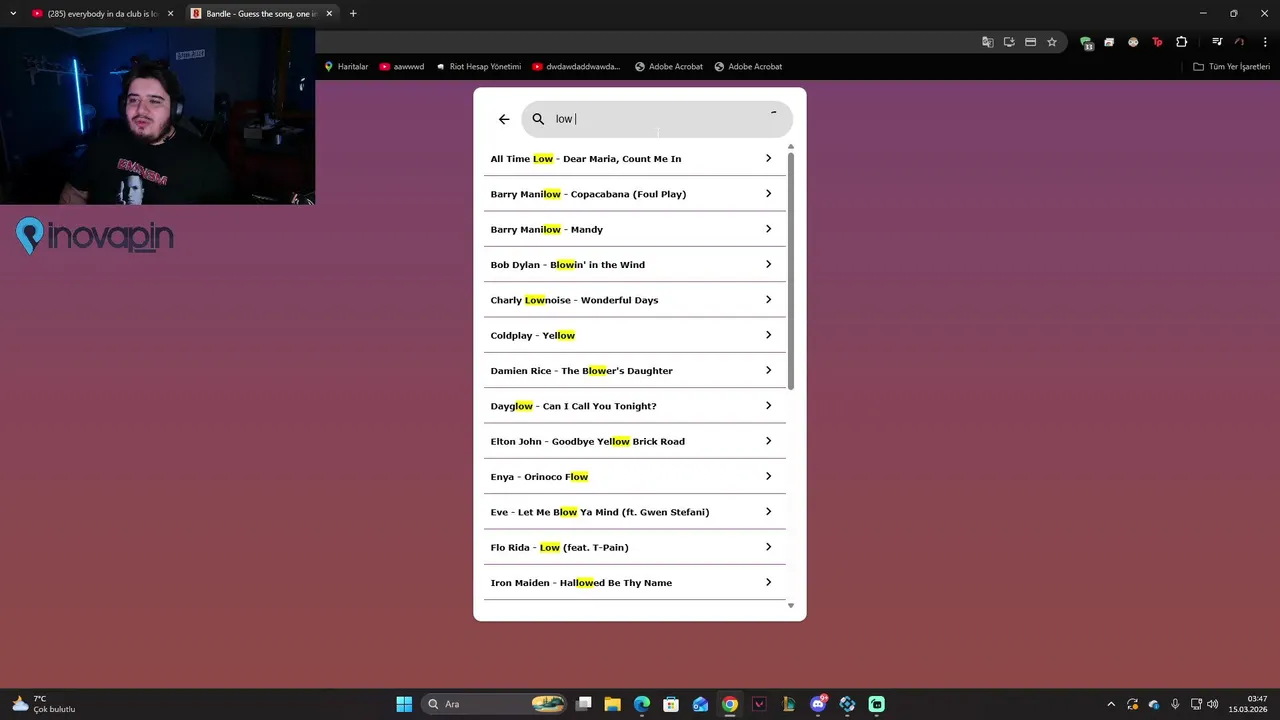Open the dwdawdaddwawda bookmark
This screenshot has height=720, width=1280.
(x=576, y=67)
